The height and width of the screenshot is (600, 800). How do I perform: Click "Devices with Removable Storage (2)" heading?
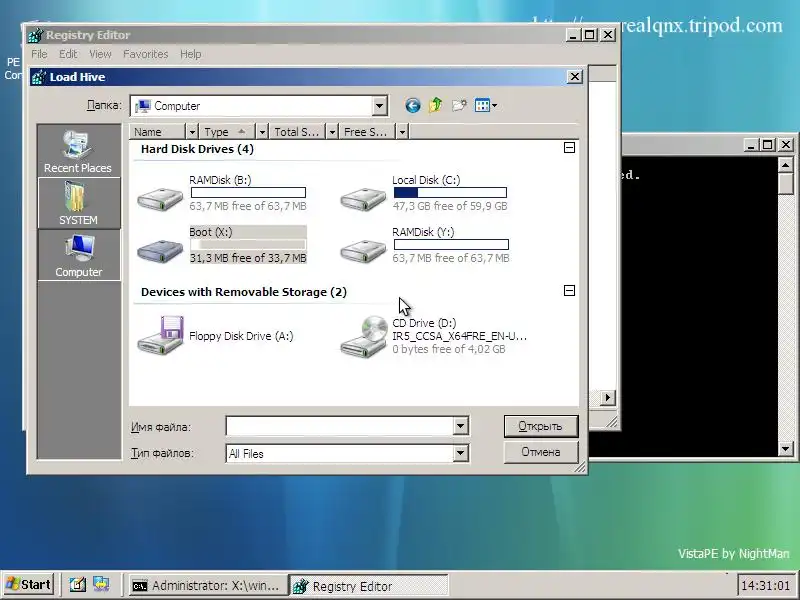(x=244, y=292)
